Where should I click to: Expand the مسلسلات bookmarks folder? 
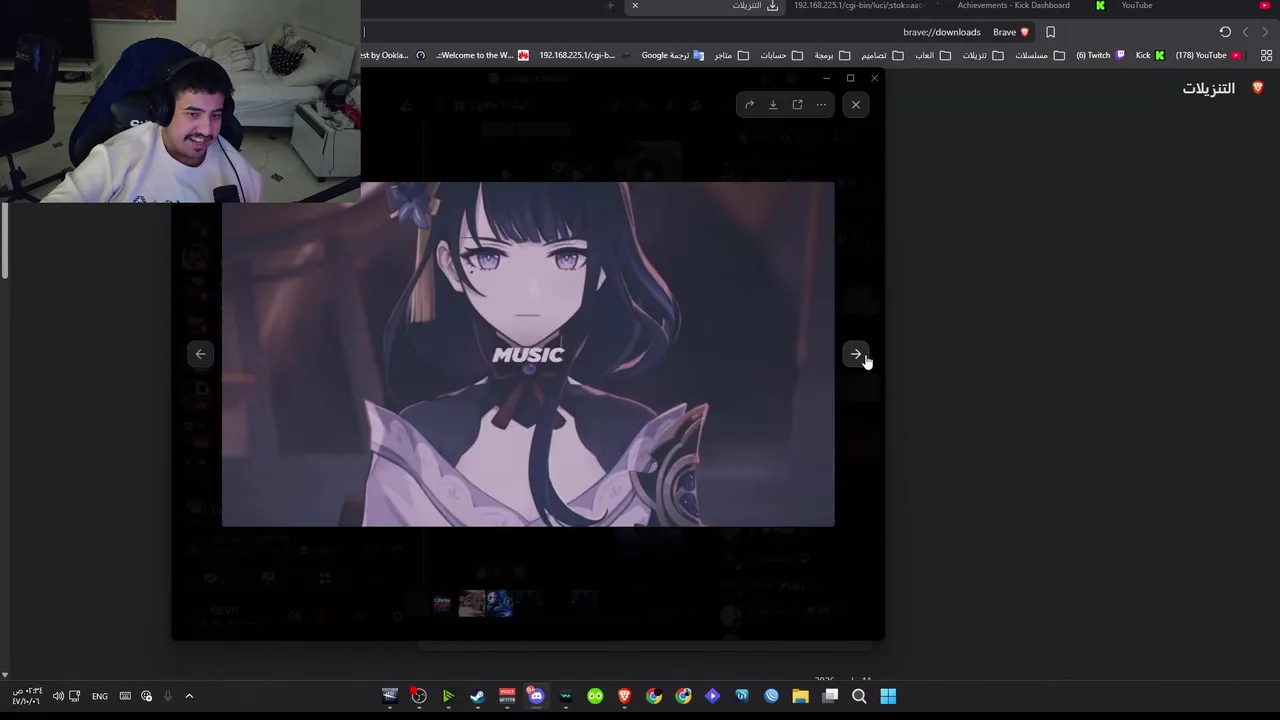click(1039, 55)
